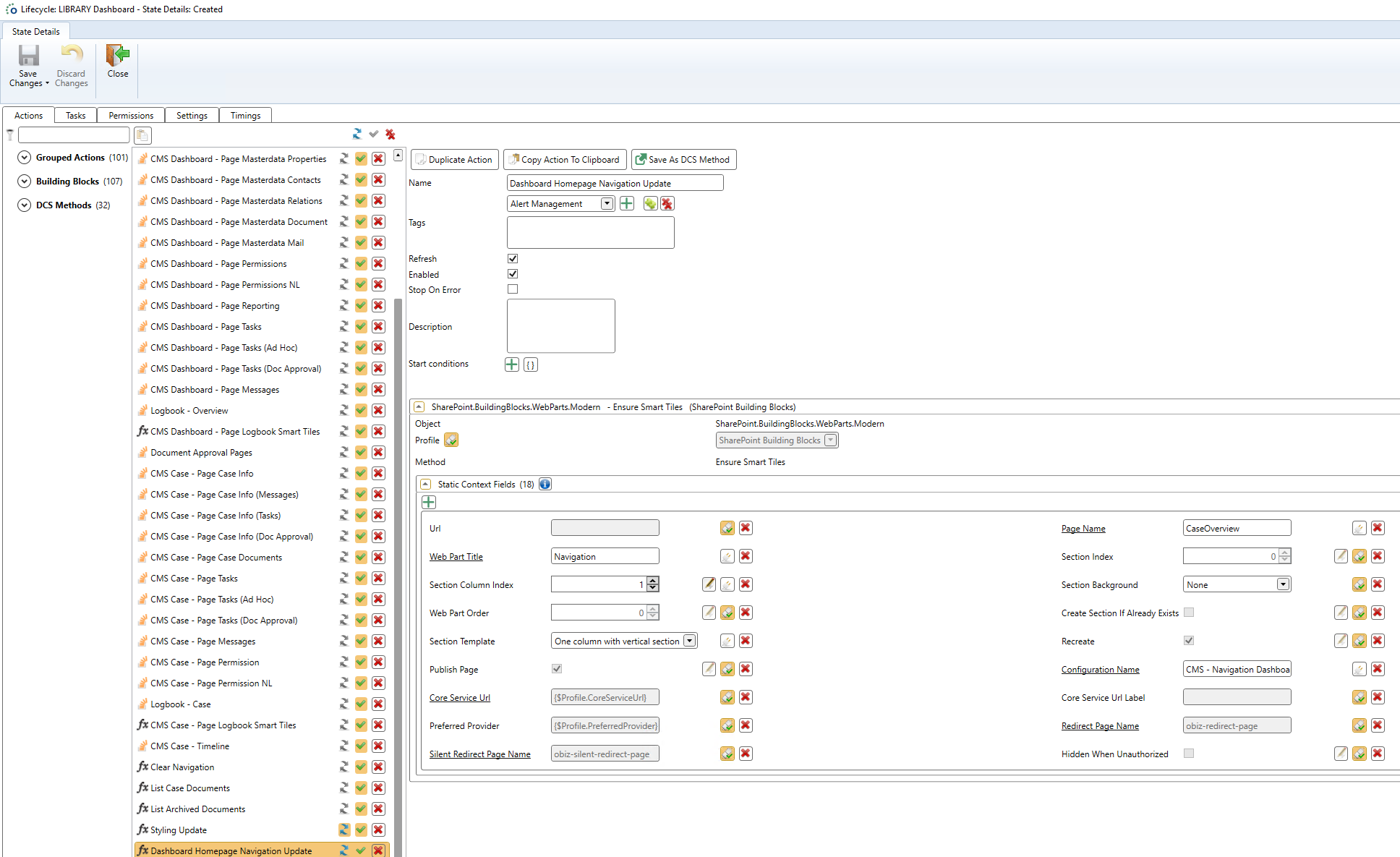Expand the Building Blocks group
1400x857 pixels.
24,182
